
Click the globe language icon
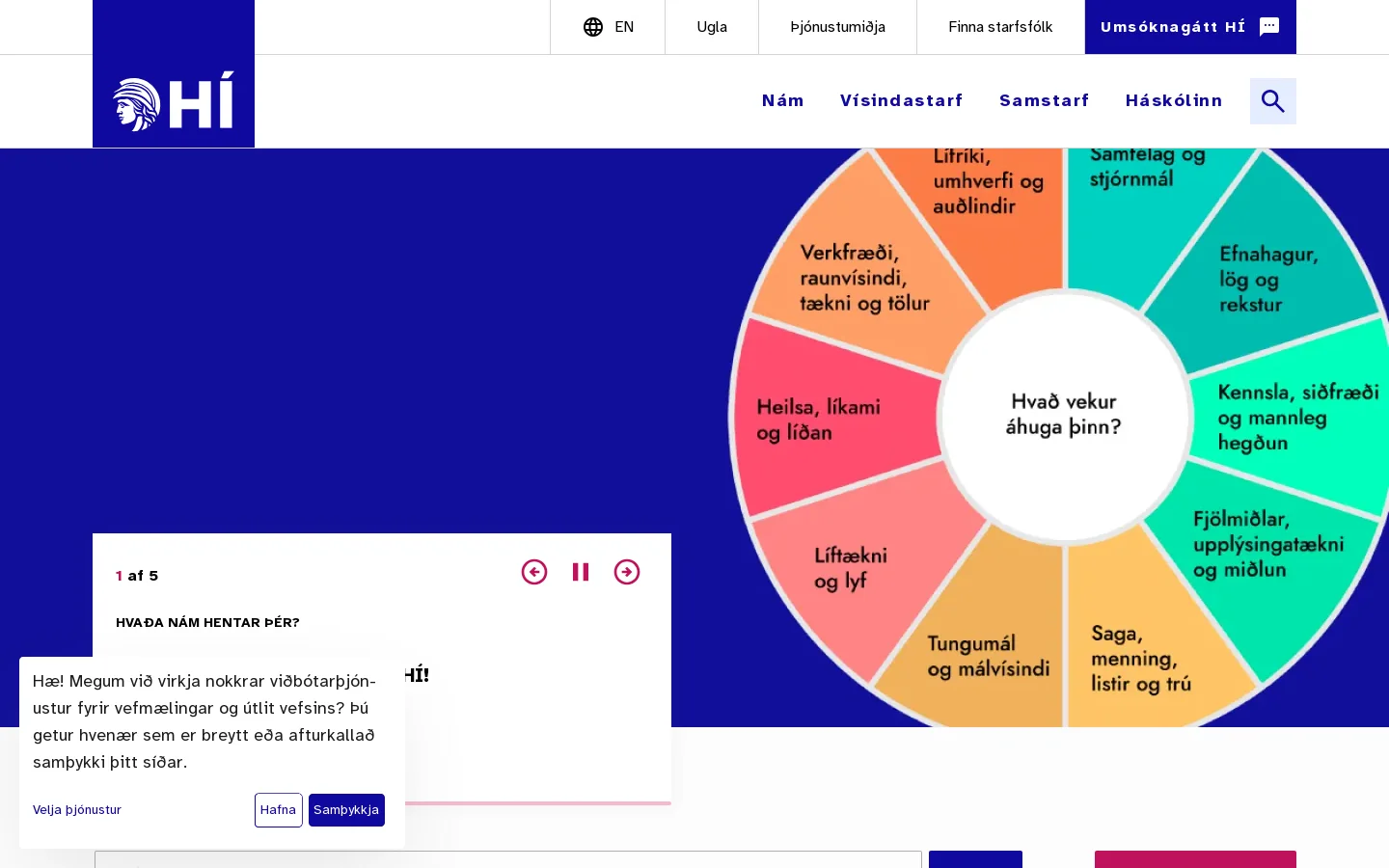point(593,27)
